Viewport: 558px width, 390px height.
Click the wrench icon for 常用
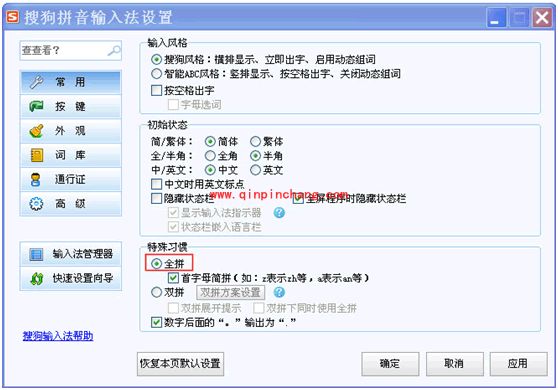point(36,82)
